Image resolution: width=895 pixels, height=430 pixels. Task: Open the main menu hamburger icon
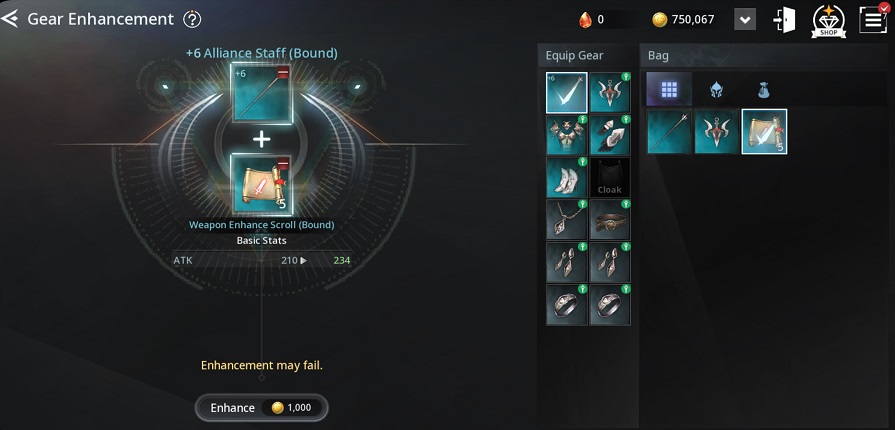[873, 19]
